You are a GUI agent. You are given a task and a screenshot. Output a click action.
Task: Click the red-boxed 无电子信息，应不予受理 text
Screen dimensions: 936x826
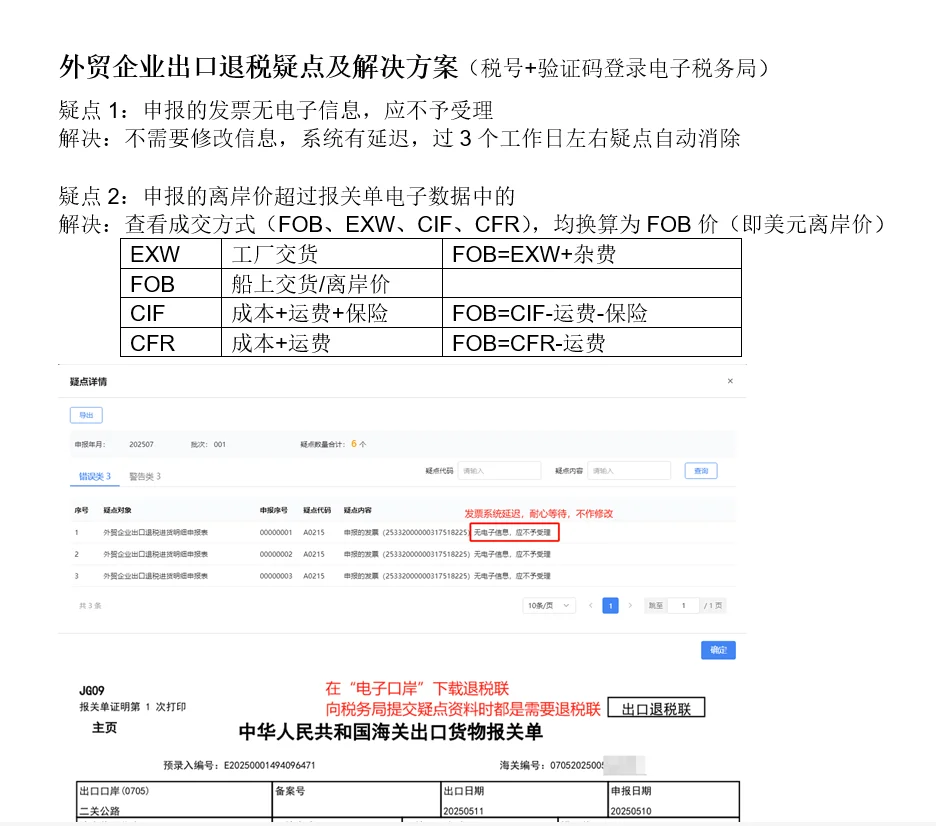click(x=518, y=533)
